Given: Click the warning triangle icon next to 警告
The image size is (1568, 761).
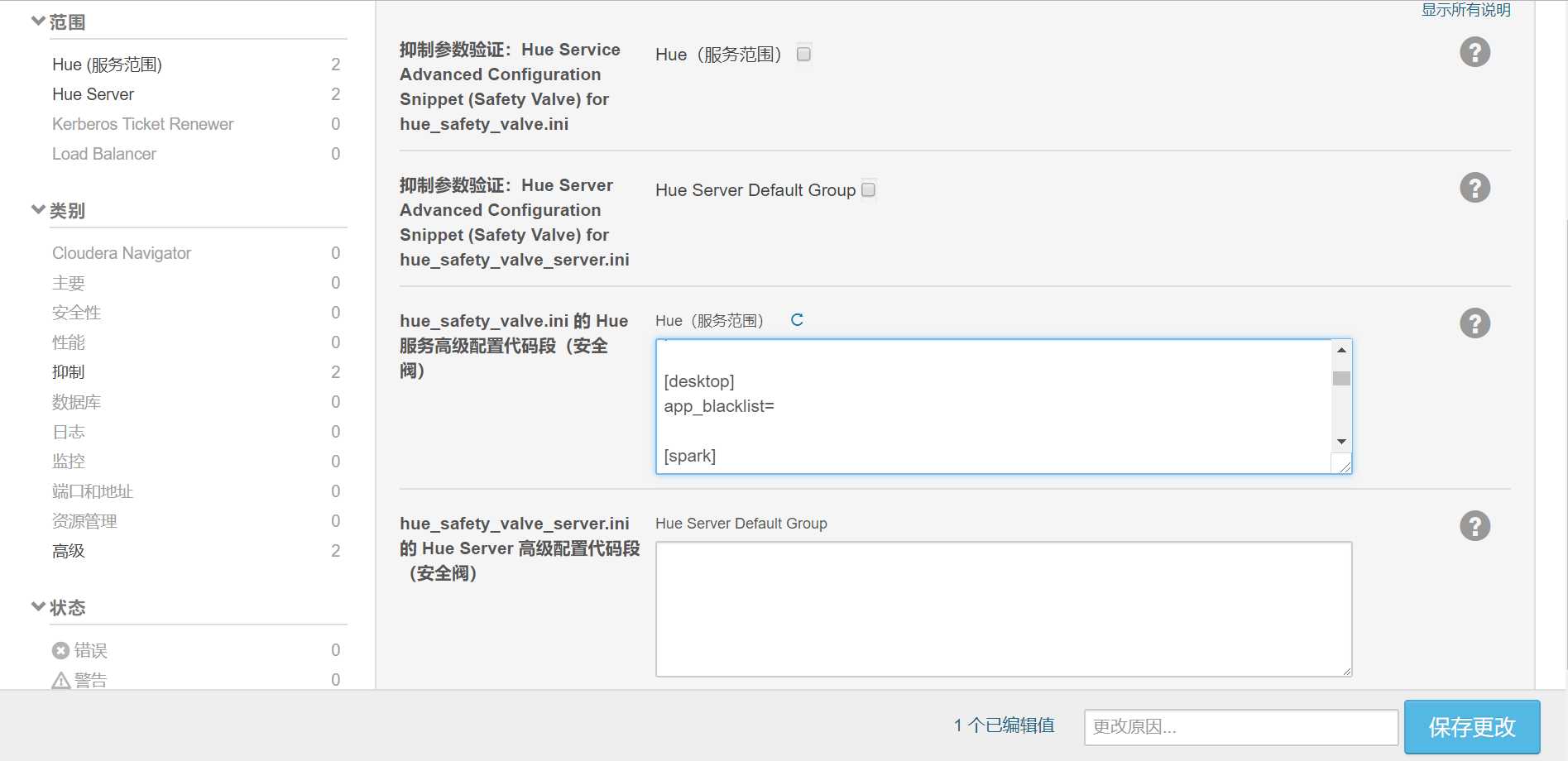Looking at the screenshot, I should pos(61,681).
